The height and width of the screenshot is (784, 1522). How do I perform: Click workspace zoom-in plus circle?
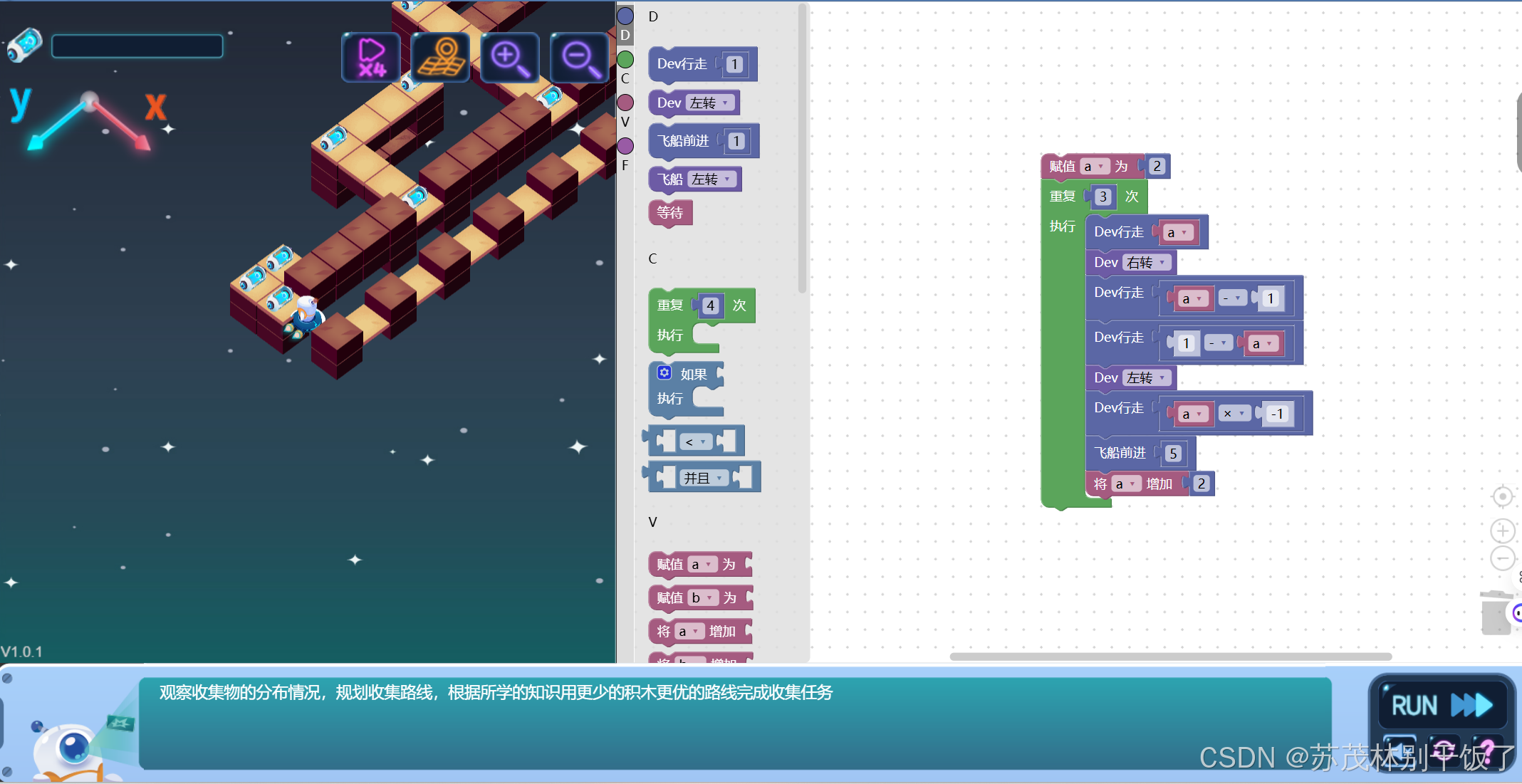click(x=1502, y=530)
